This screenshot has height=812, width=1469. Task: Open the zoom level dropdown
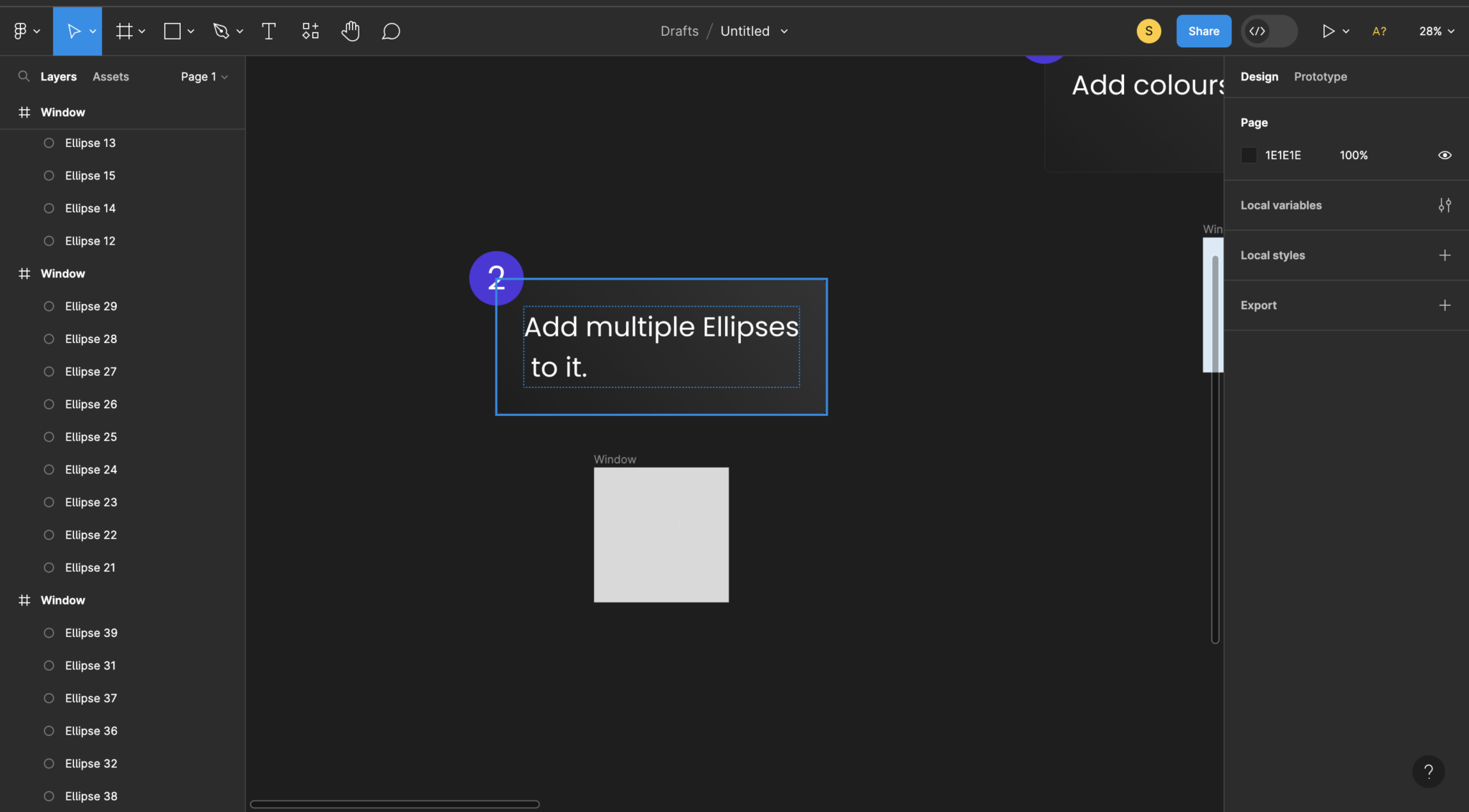tap(1435, 31)
